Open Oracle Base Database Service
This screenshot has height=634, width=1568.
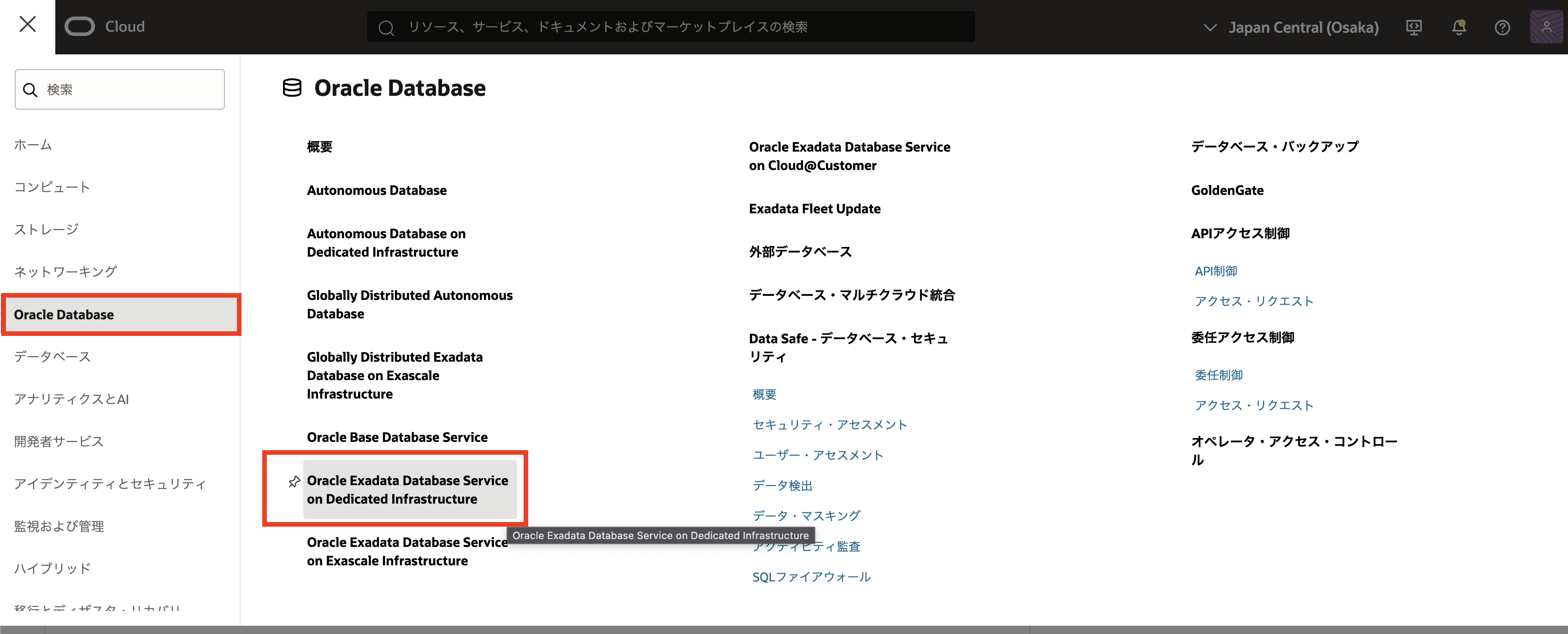coord(397,437)
